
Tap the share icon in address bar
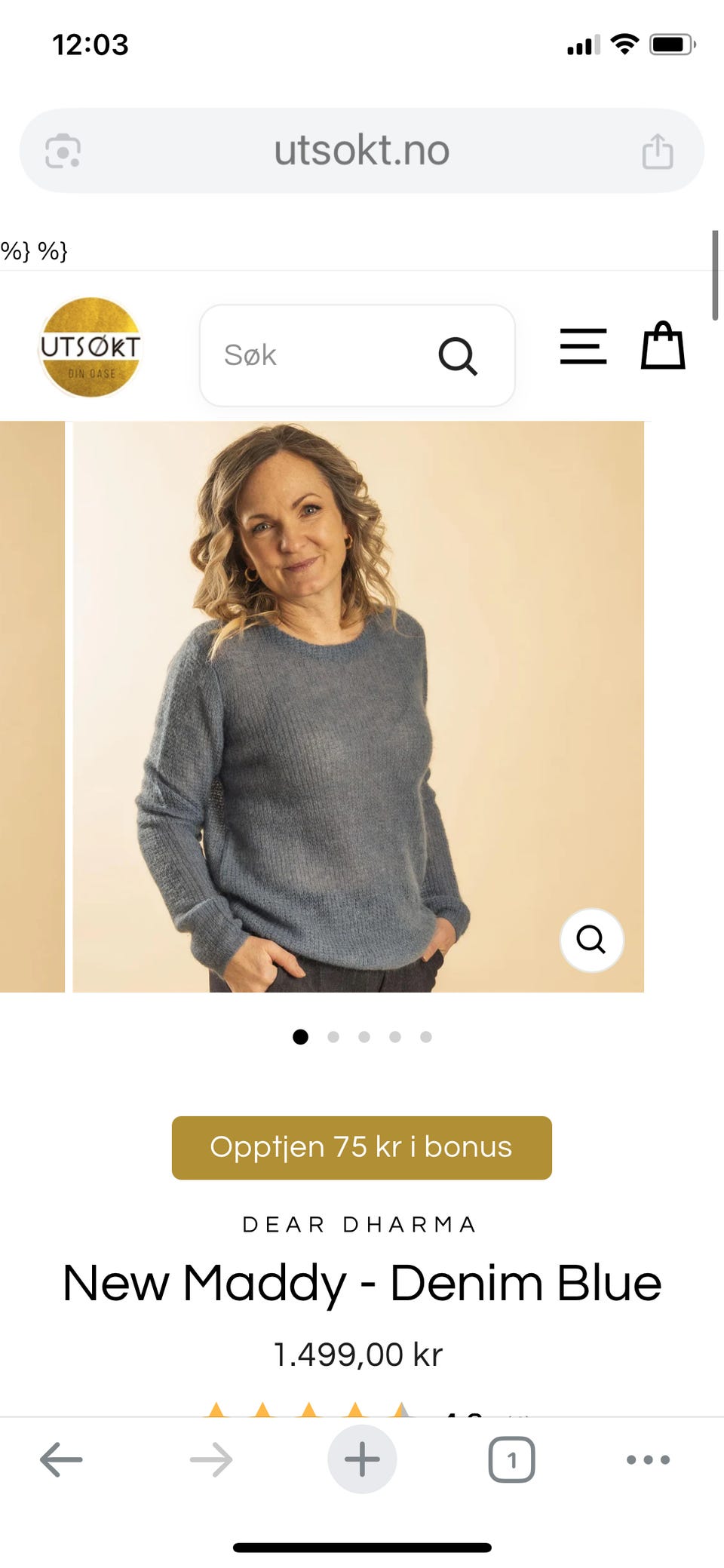(x=658, y=151)
